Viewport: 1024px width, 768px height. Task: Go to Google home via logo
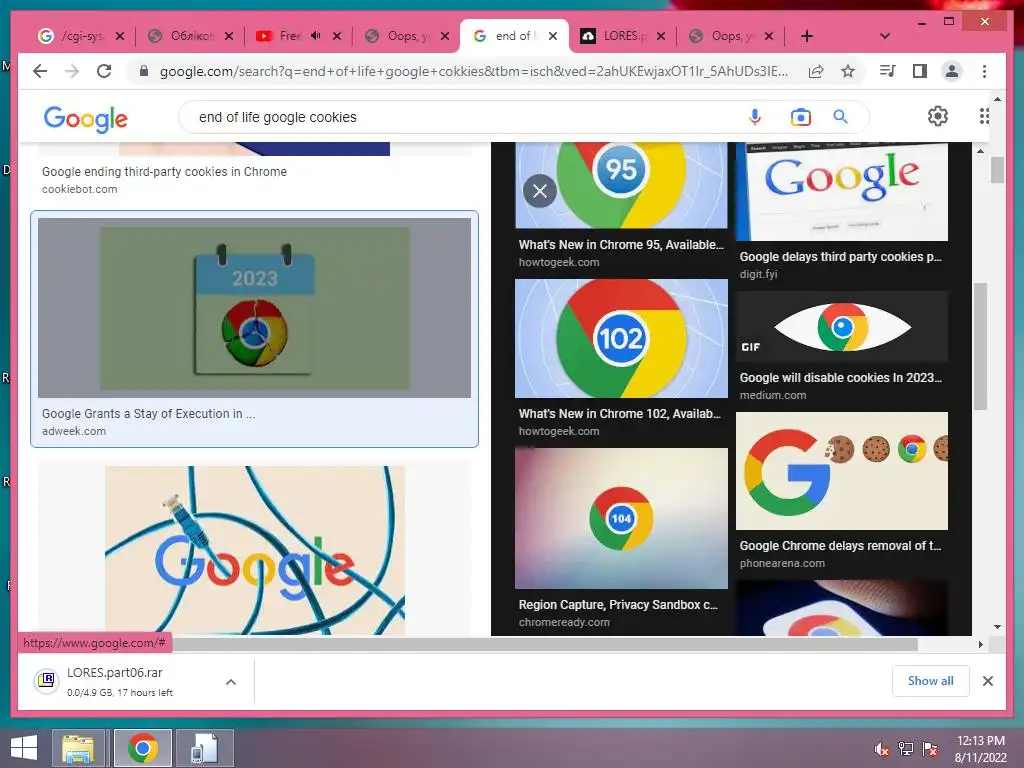click(86, 118)
